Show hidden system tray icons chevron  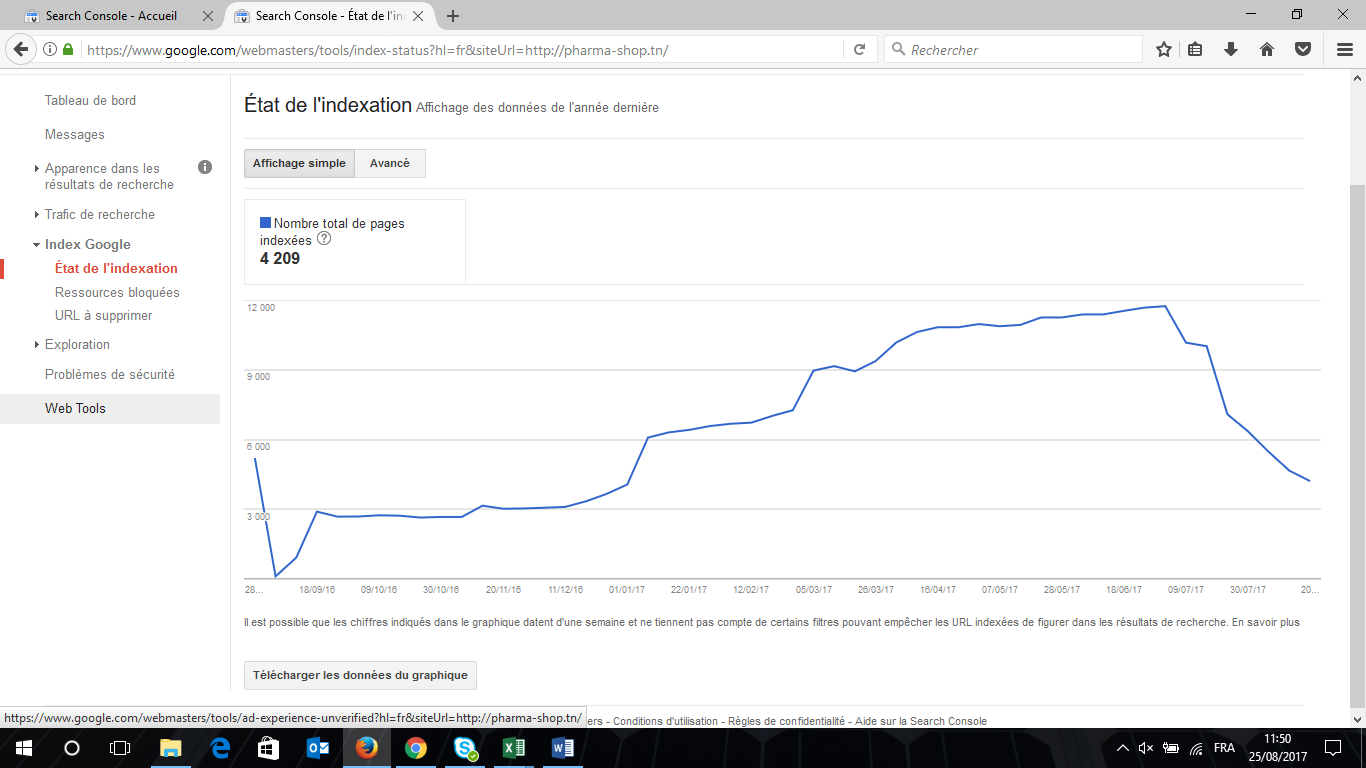[1122, 748]
